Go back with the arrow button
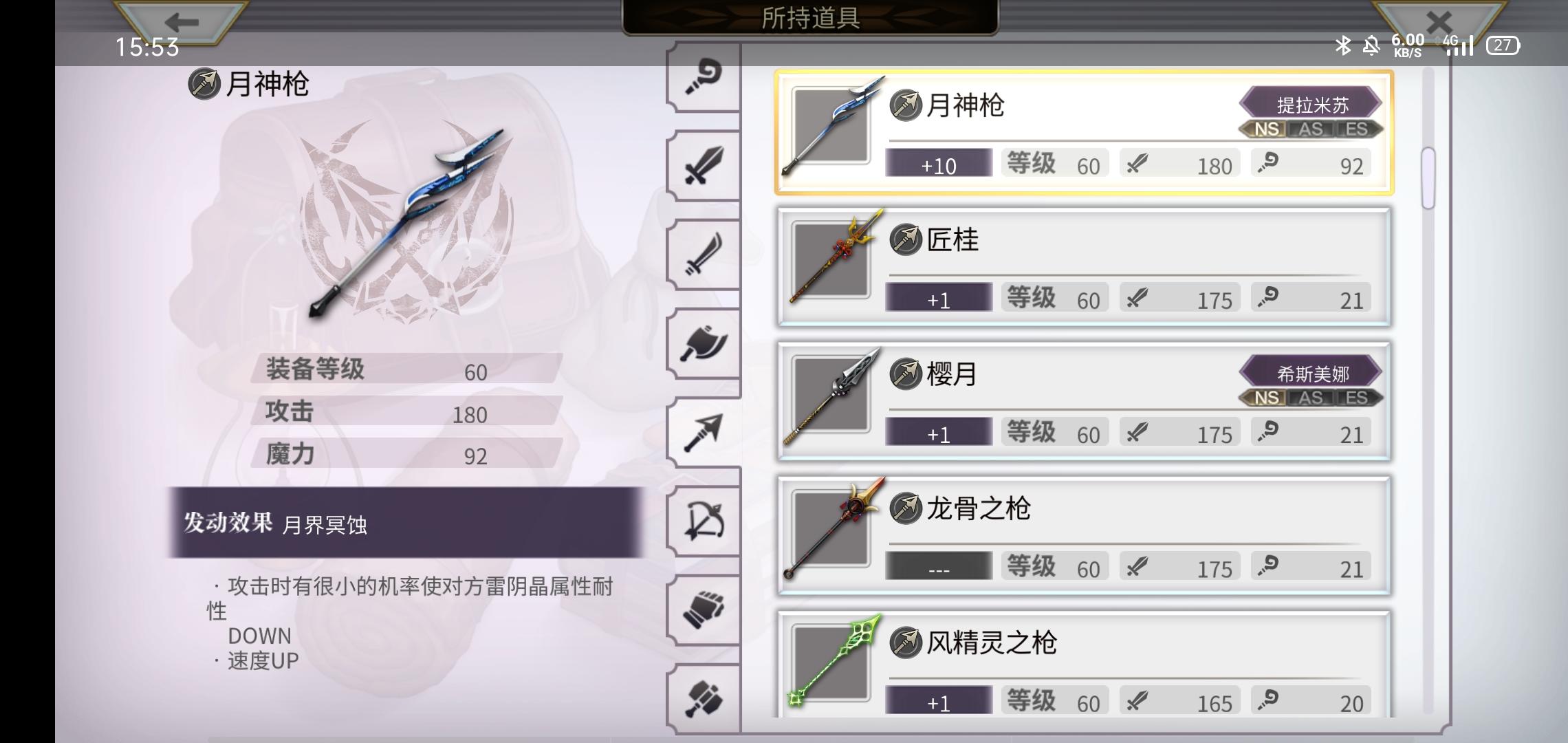 point(181,22)
